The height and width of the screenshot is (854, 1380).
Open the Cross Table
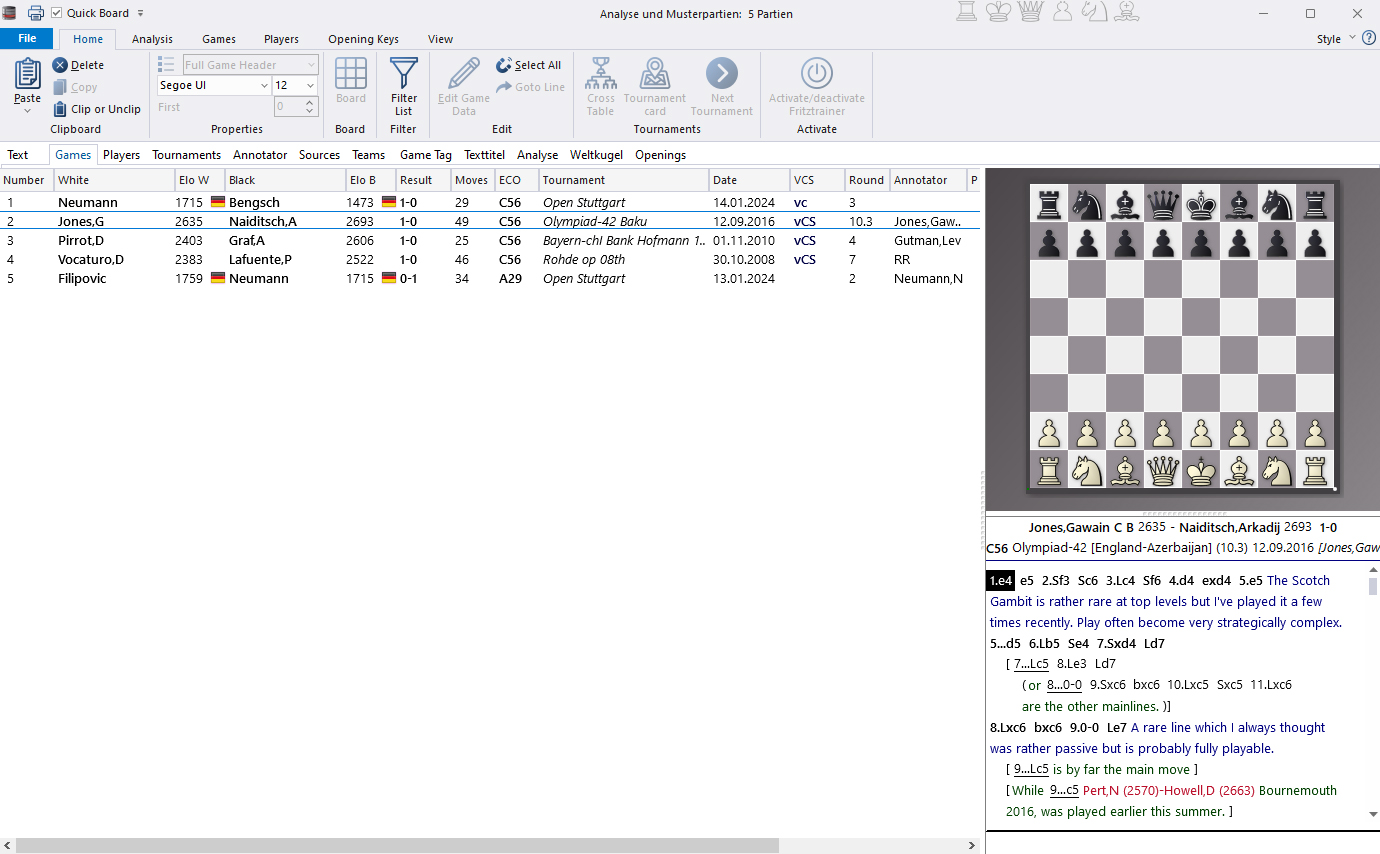[600, 87]
